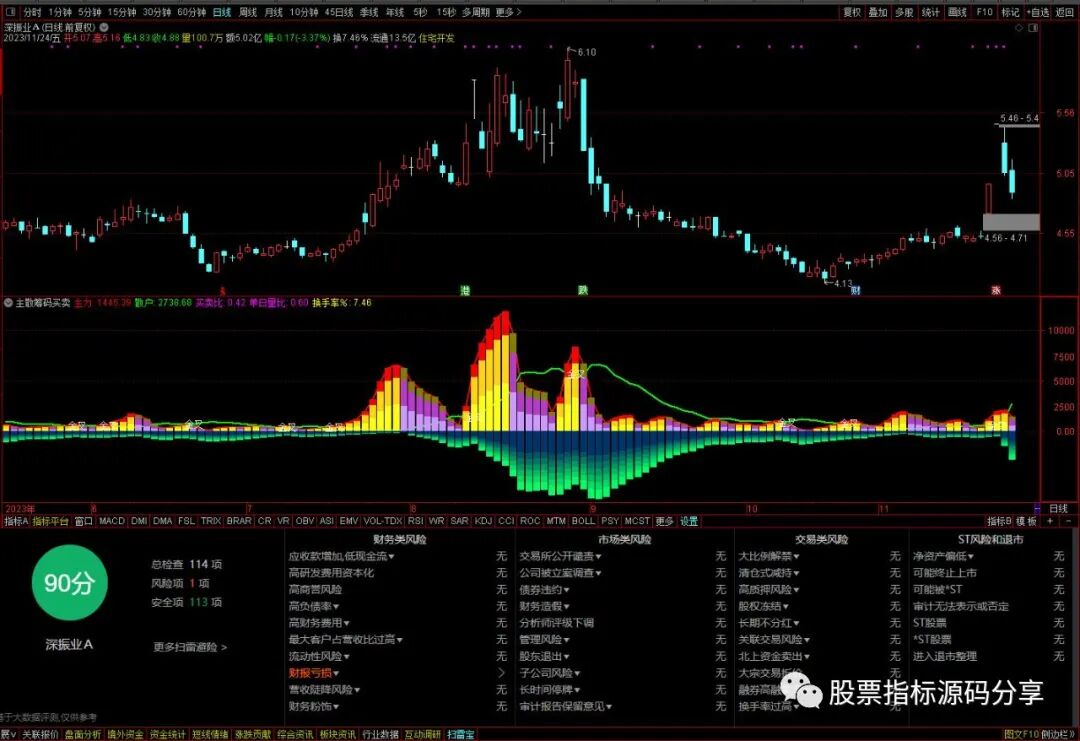
Task: Open 多周期 view
Action: point(476,12)
